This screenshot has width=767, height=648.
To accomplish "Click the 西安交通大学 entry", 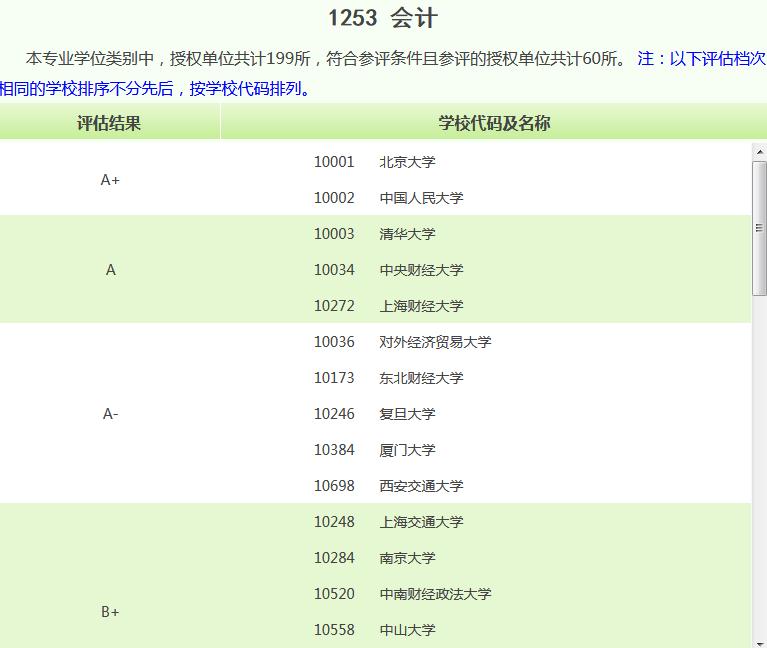I will click(x=421, y=486).
